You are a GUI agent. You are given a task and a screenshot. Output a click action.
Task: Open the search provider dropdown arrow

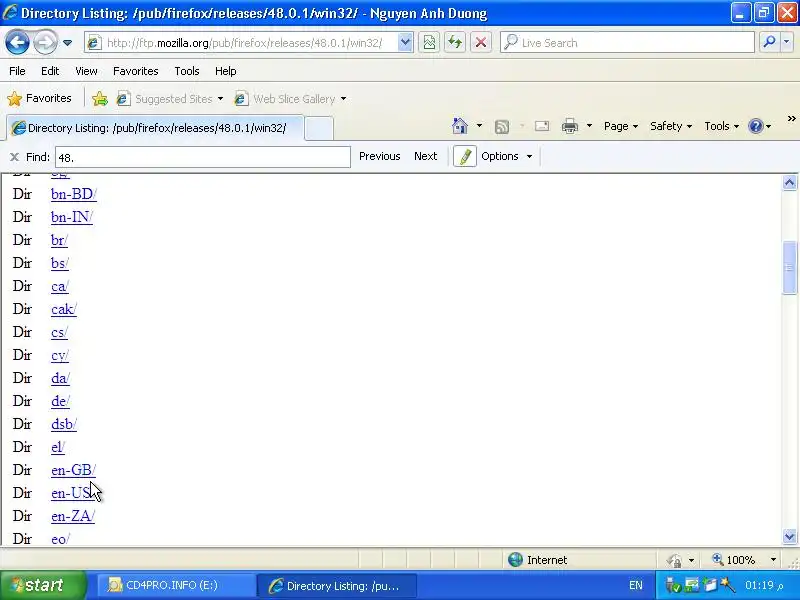pos(787,43)
